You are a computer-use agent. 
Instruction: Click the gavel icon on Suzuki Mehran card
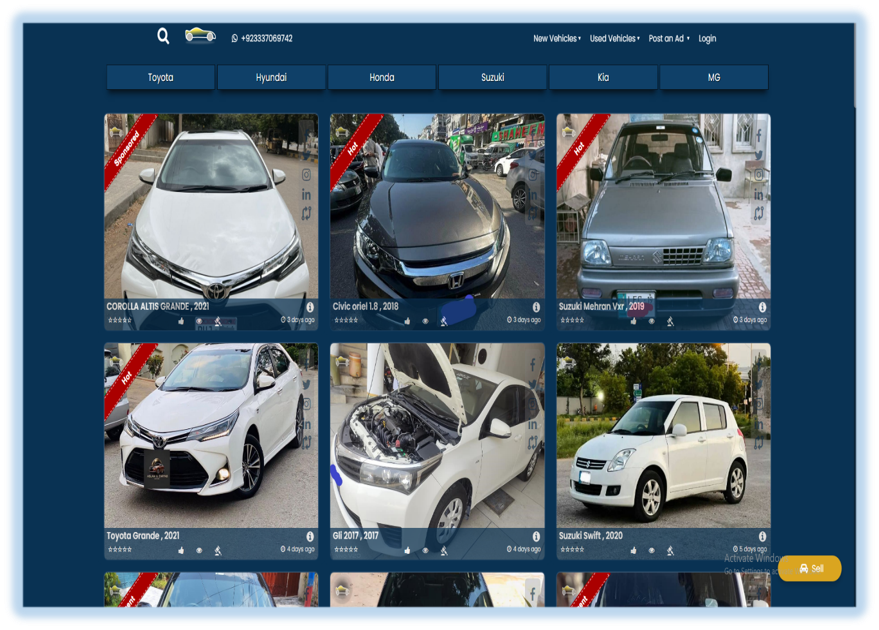coord(670,321)
